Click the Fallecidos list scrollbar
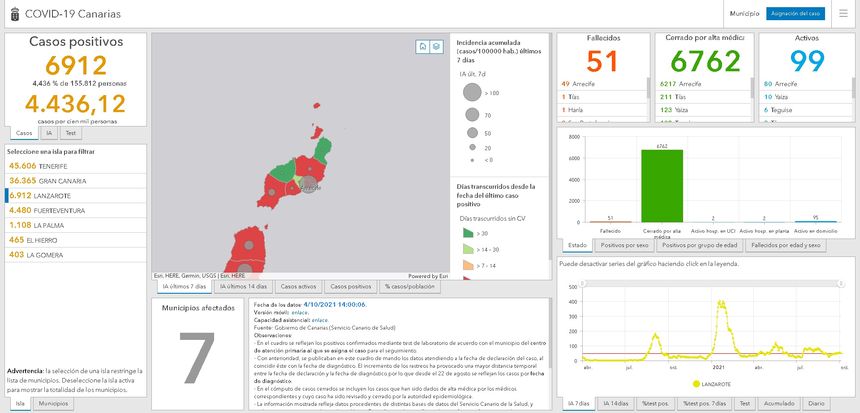This screenshot has height=413, width=860. pos(648,100)
